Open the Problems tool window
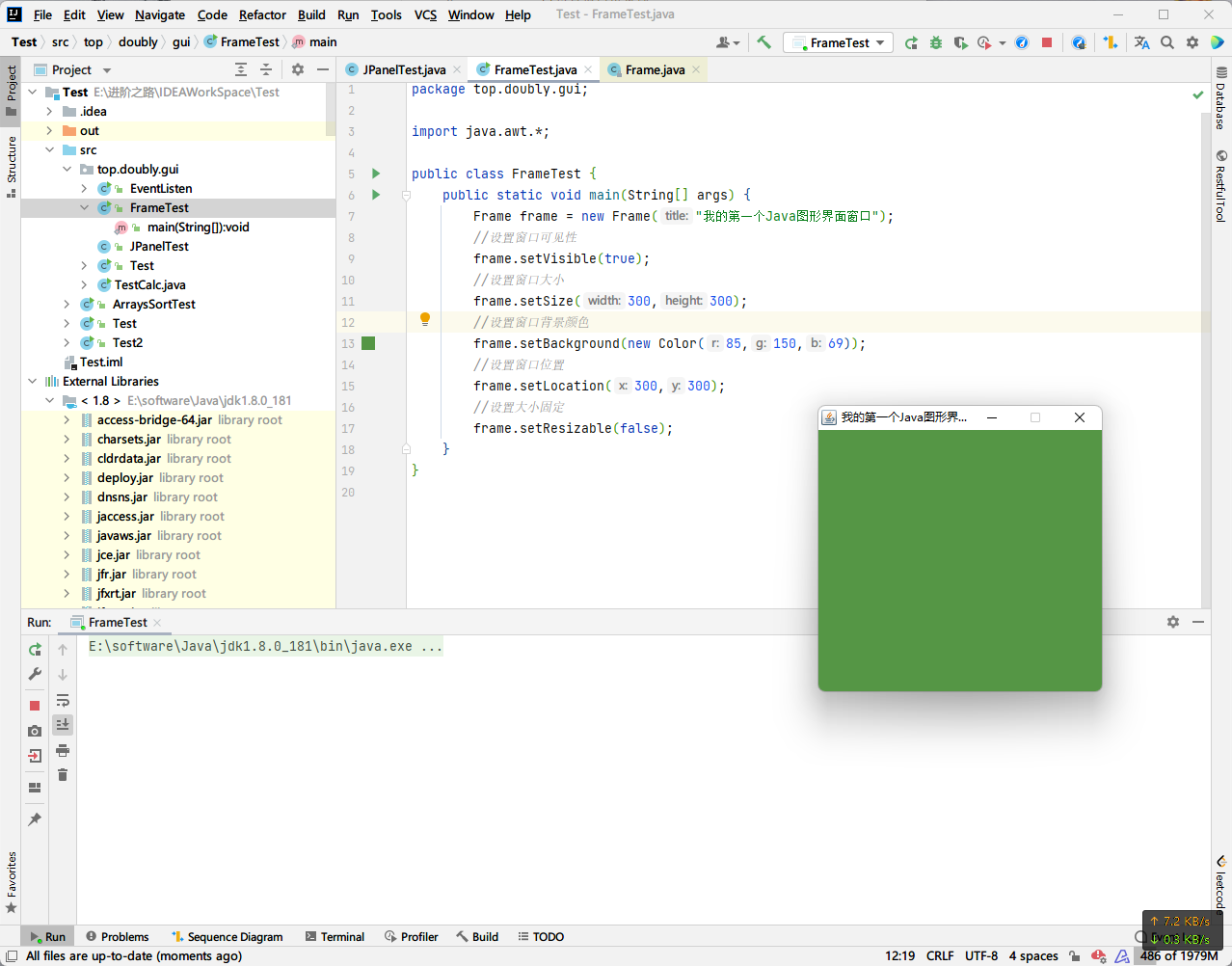Image resolution: width=1232 pixels, height=966 pixels. tap(117, 936)
